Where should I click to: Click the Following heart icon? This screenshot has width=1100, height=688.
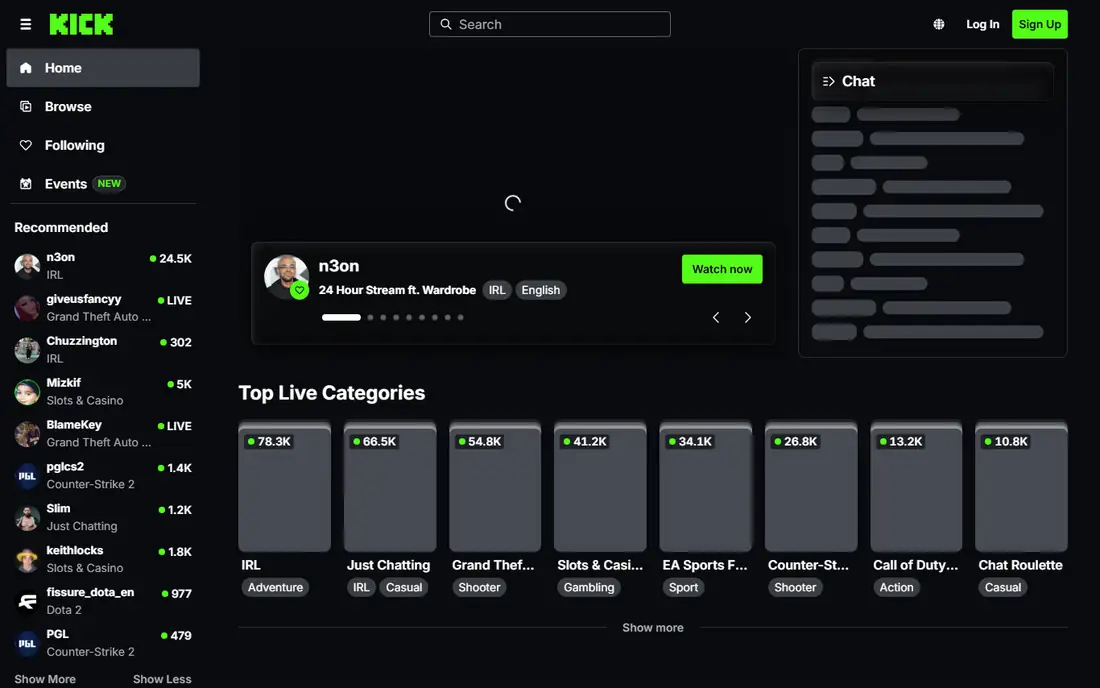point(26,145)
